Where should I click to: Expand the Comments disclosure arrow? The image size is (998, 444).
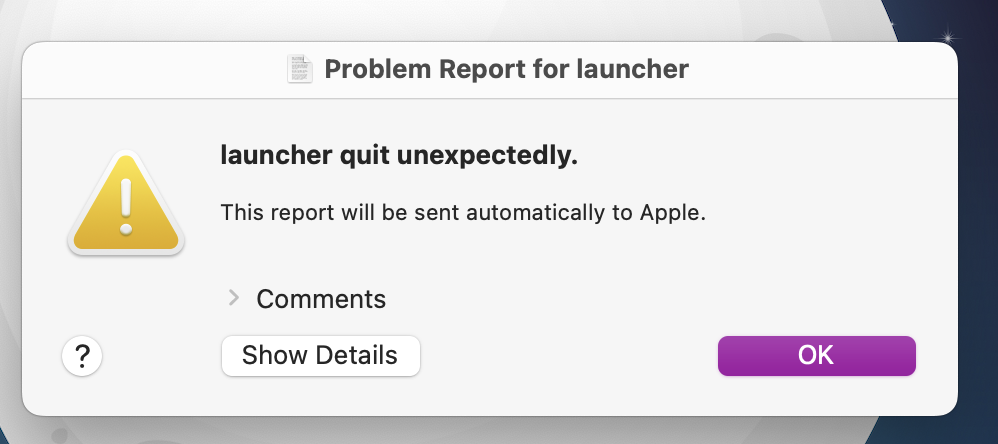click(x=234, y=298)
